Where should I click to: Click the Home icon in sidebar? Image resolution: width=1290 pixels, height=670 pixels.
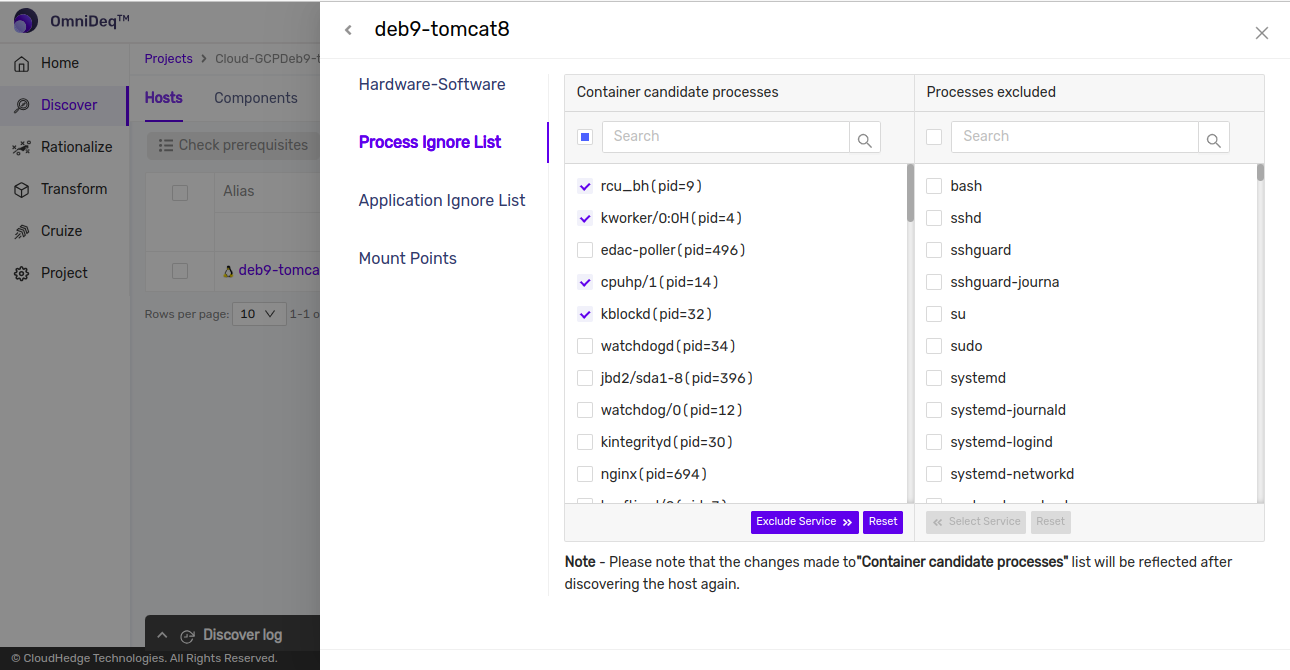(21, 64)
